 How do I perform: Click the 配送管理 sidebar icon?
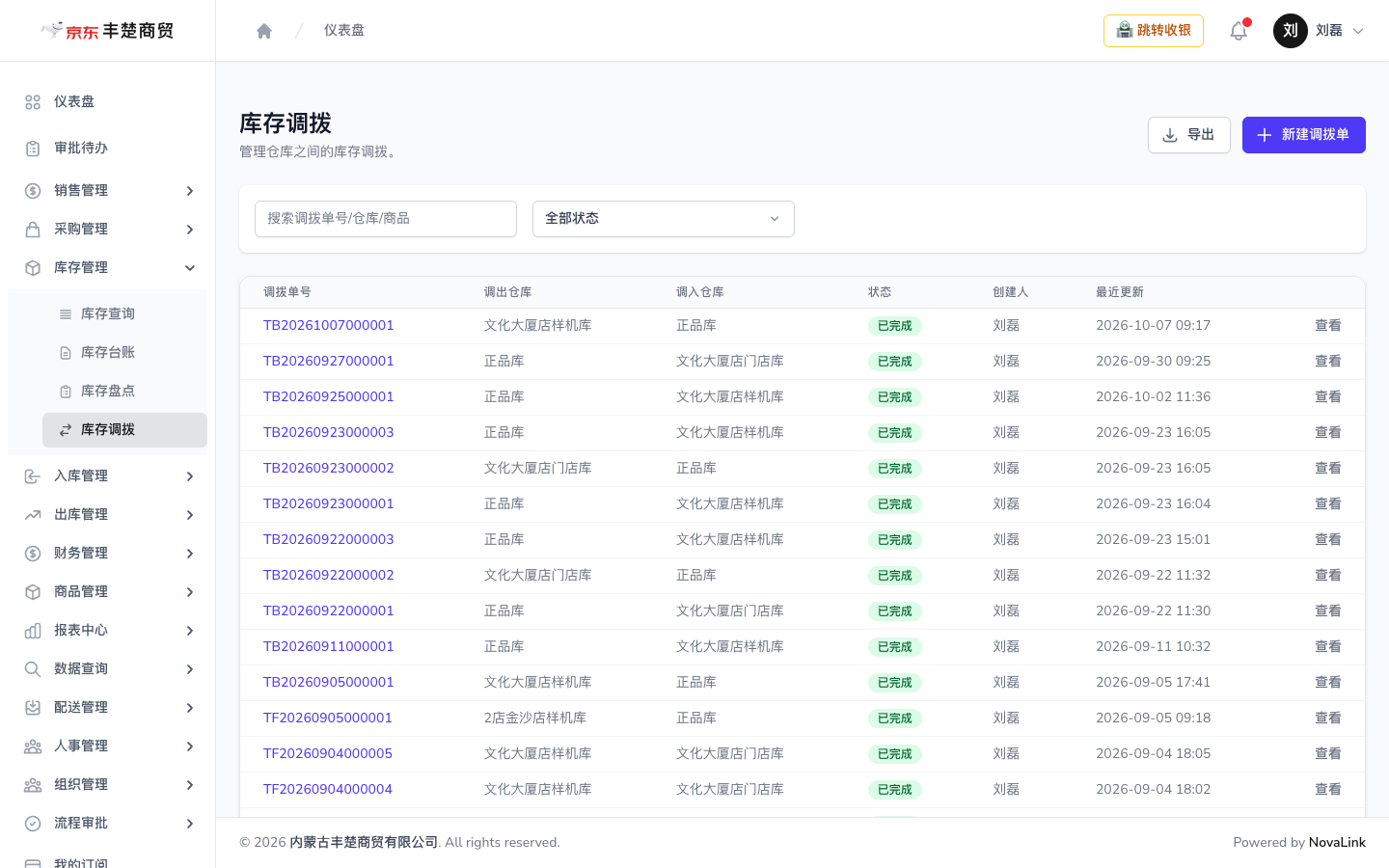coord(33,708)
